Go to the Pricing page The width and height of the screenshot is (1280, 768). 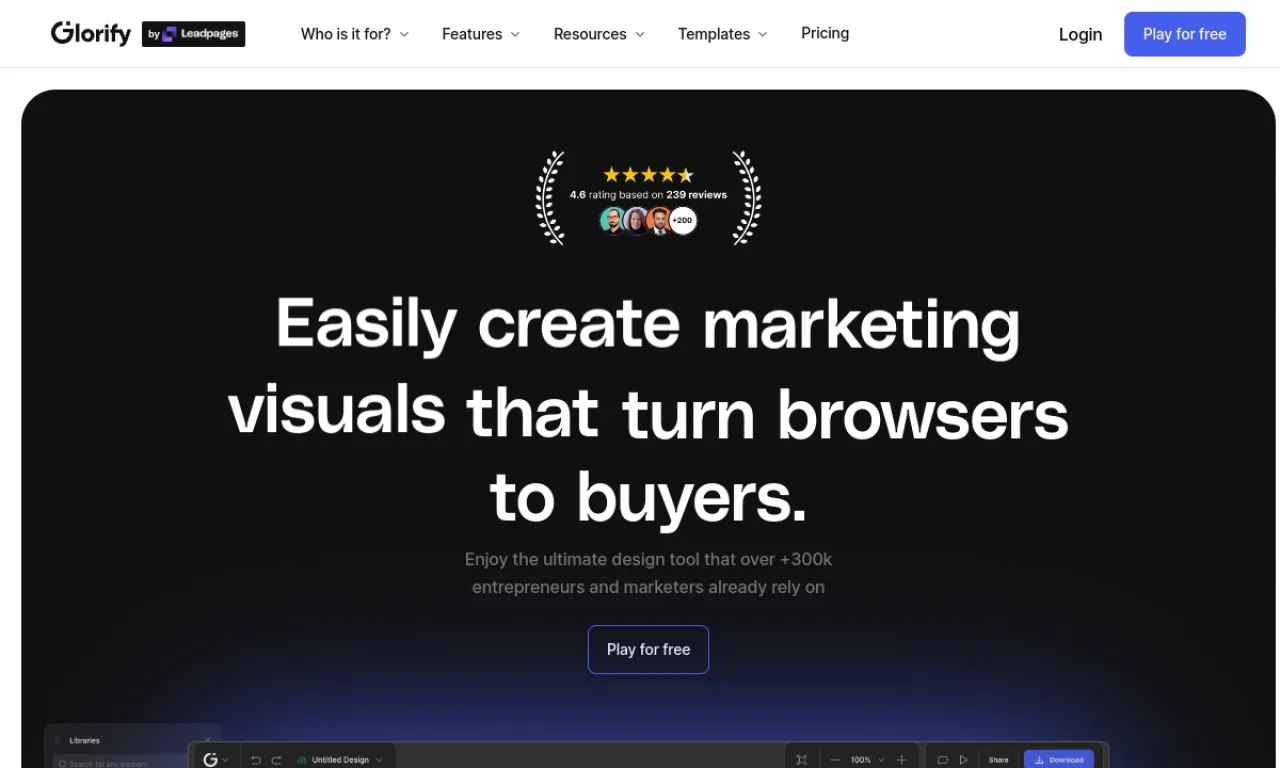point(825,33)
